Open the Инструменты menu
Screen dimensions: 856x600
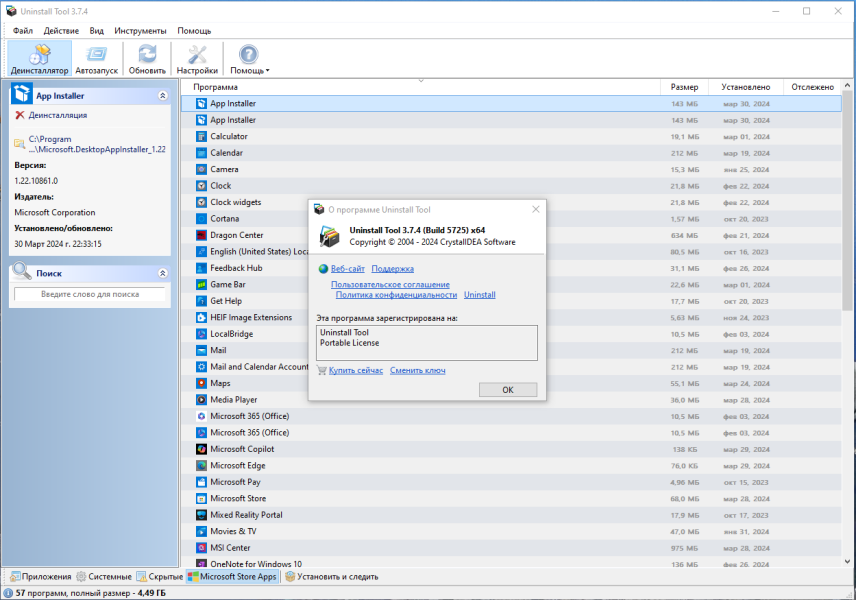140,31
